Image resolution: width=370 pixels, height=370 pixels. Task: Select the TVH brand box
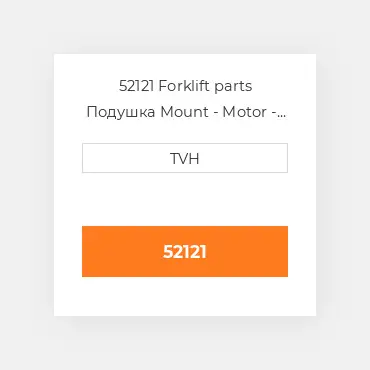(x=185, y=158)
